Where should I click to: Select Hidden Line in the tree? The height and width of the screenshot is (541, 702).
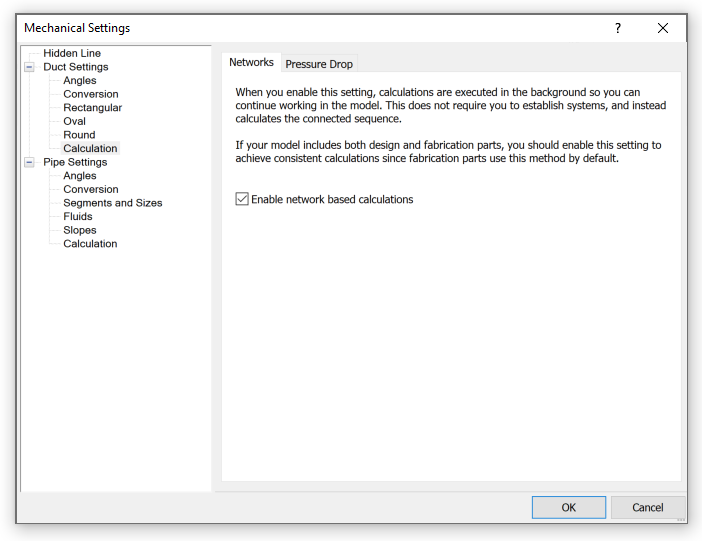click(72, 53)
